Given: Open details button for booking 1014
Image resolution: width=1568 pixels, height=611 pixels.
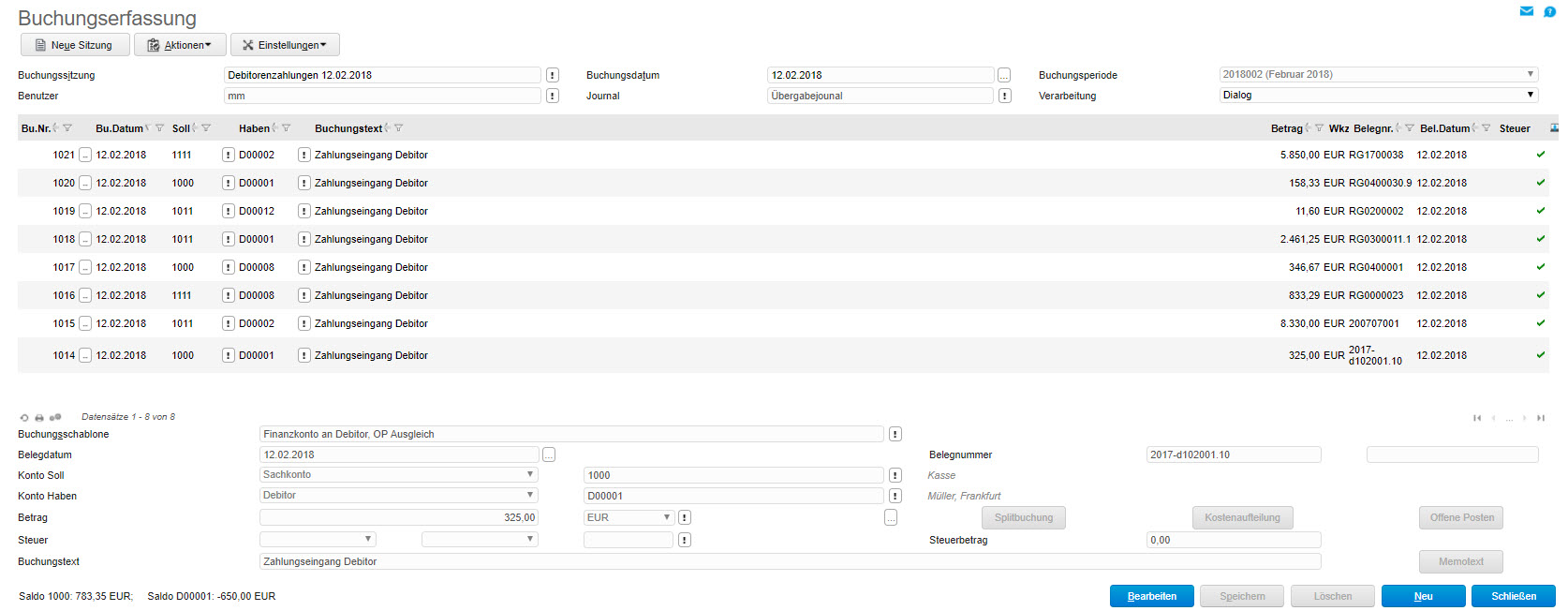Looking at the screenshot, I should (85, 355).
